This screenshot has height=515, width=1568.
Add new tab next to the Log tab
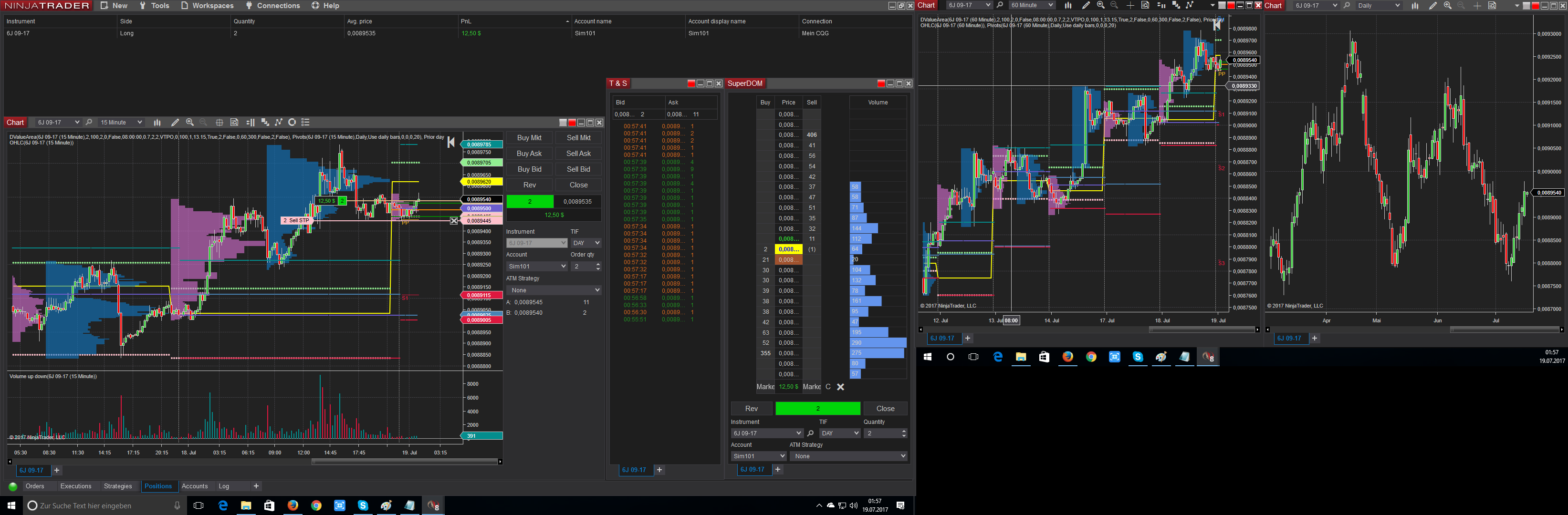(256, 486)
